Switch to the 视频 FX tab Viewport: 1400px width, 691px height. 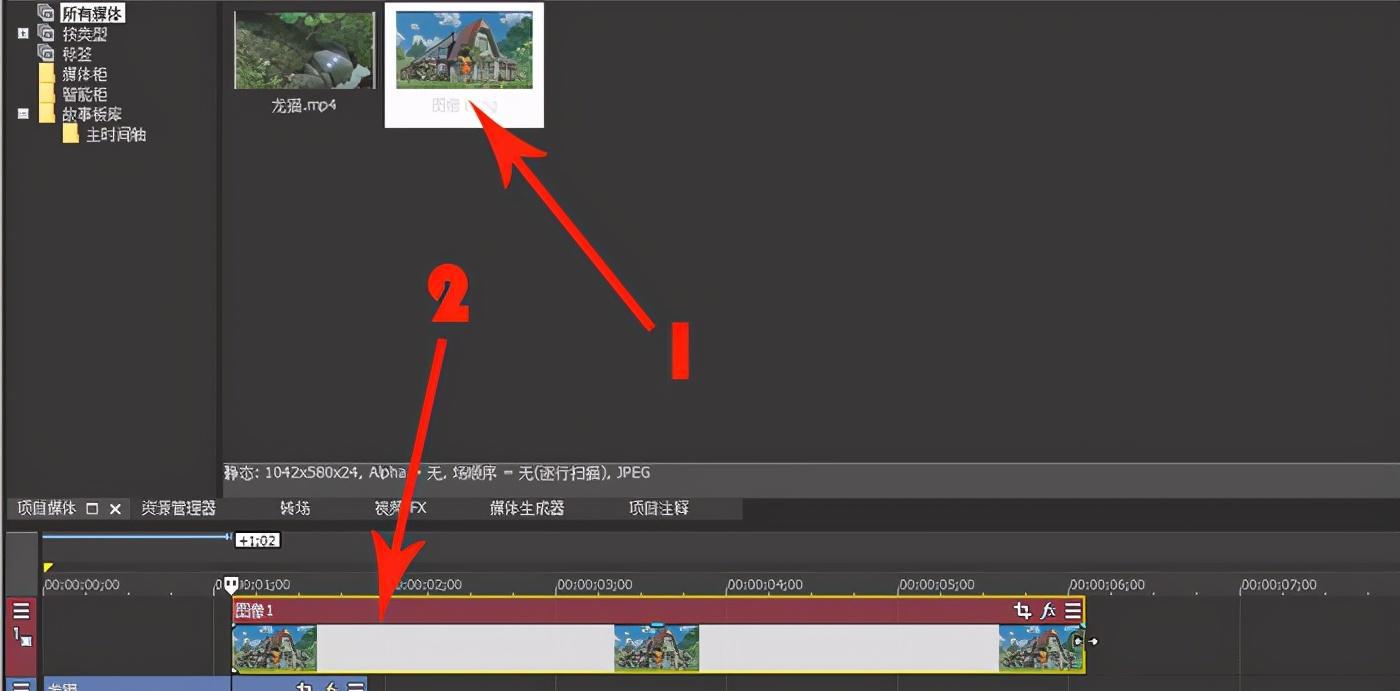(x=400, y=508)
